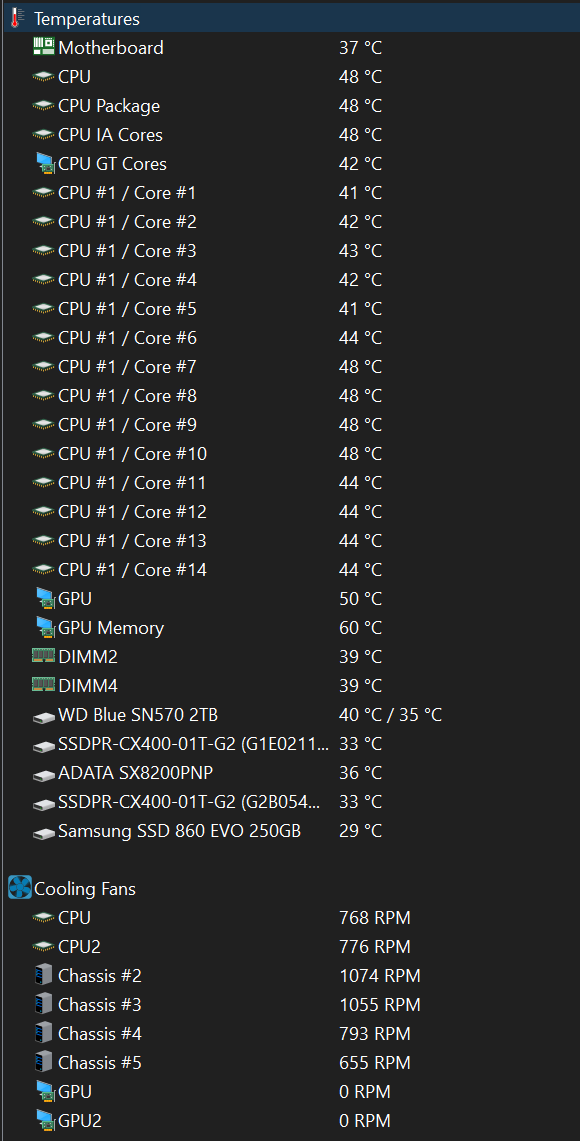Select the Cooling Fans section header

click(x=290, y=888)
